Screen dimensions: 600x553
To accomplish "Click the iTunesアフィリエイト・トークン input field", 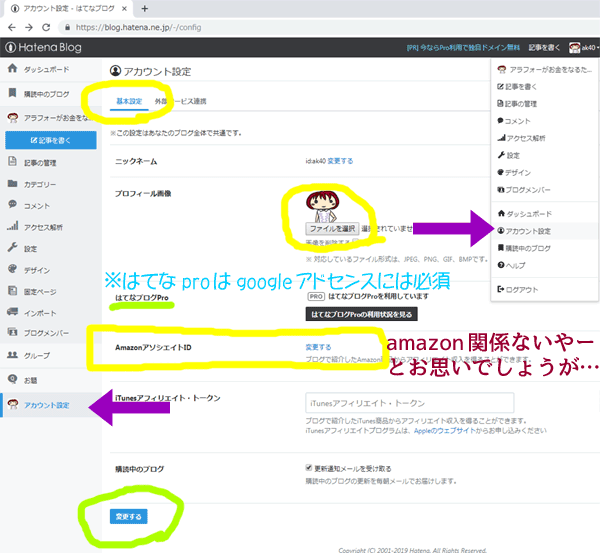I will point(409,403).
